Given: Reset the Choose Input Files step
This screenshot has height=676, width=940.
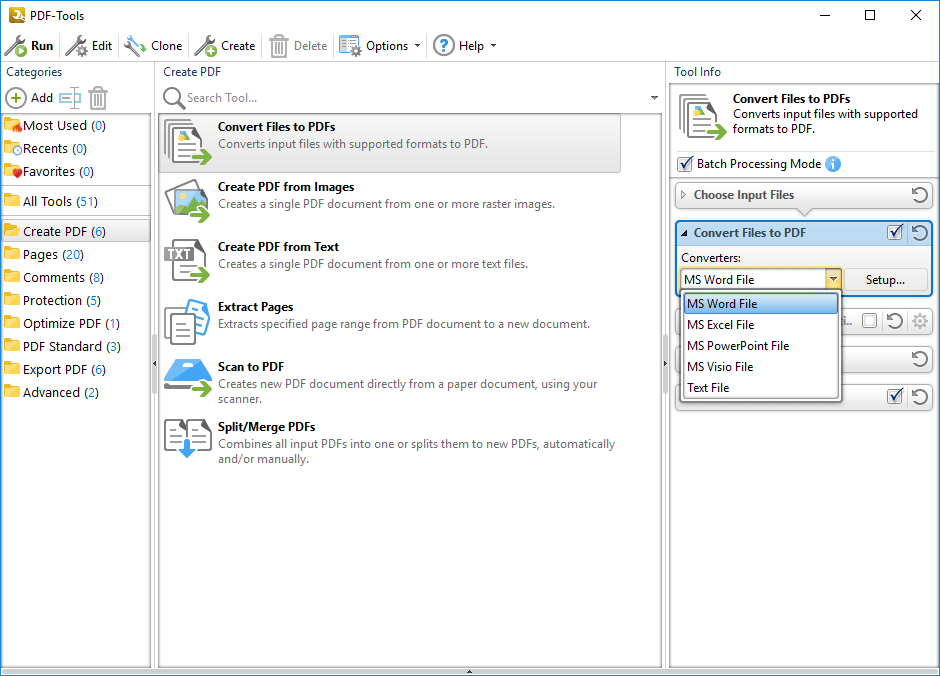Looking at the screenshot, I should coord(919,195).
